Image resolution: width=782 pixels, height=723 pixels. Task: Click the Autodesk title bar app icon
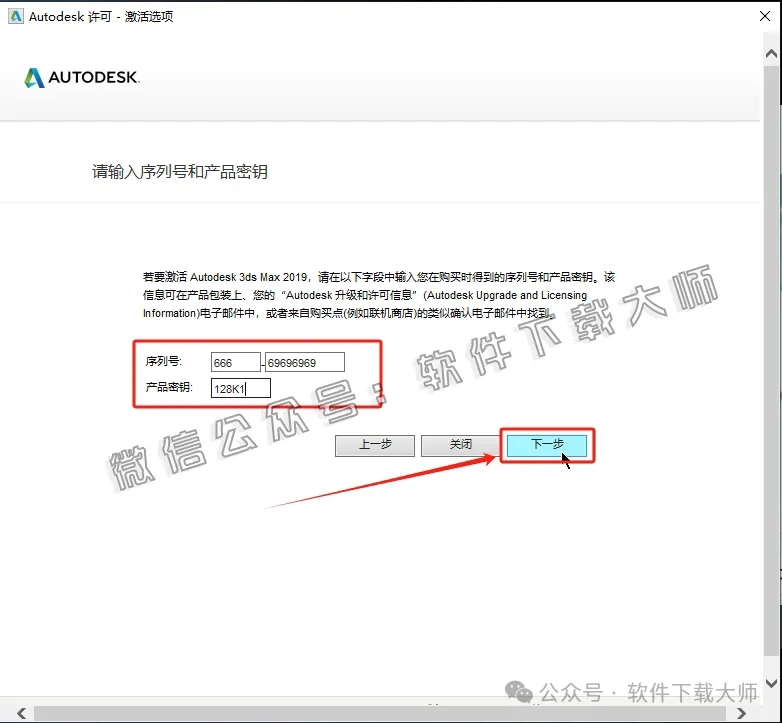click(x=15, y=16)
